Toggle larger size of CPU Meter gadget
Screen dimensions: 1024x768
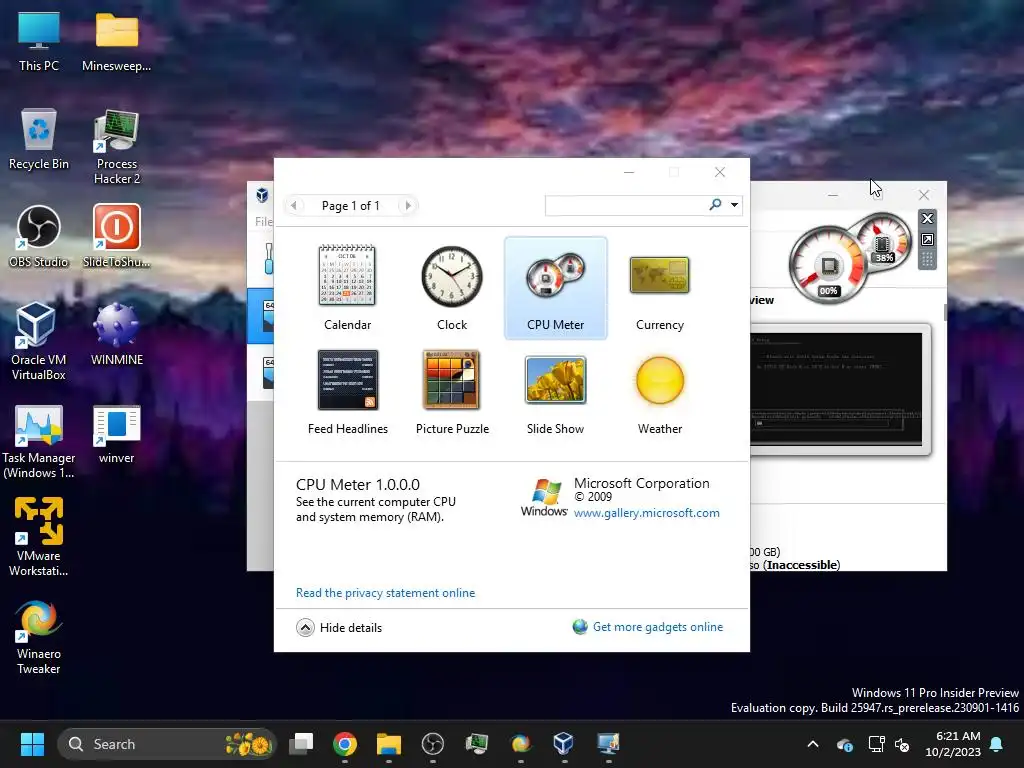coord(927,240)
